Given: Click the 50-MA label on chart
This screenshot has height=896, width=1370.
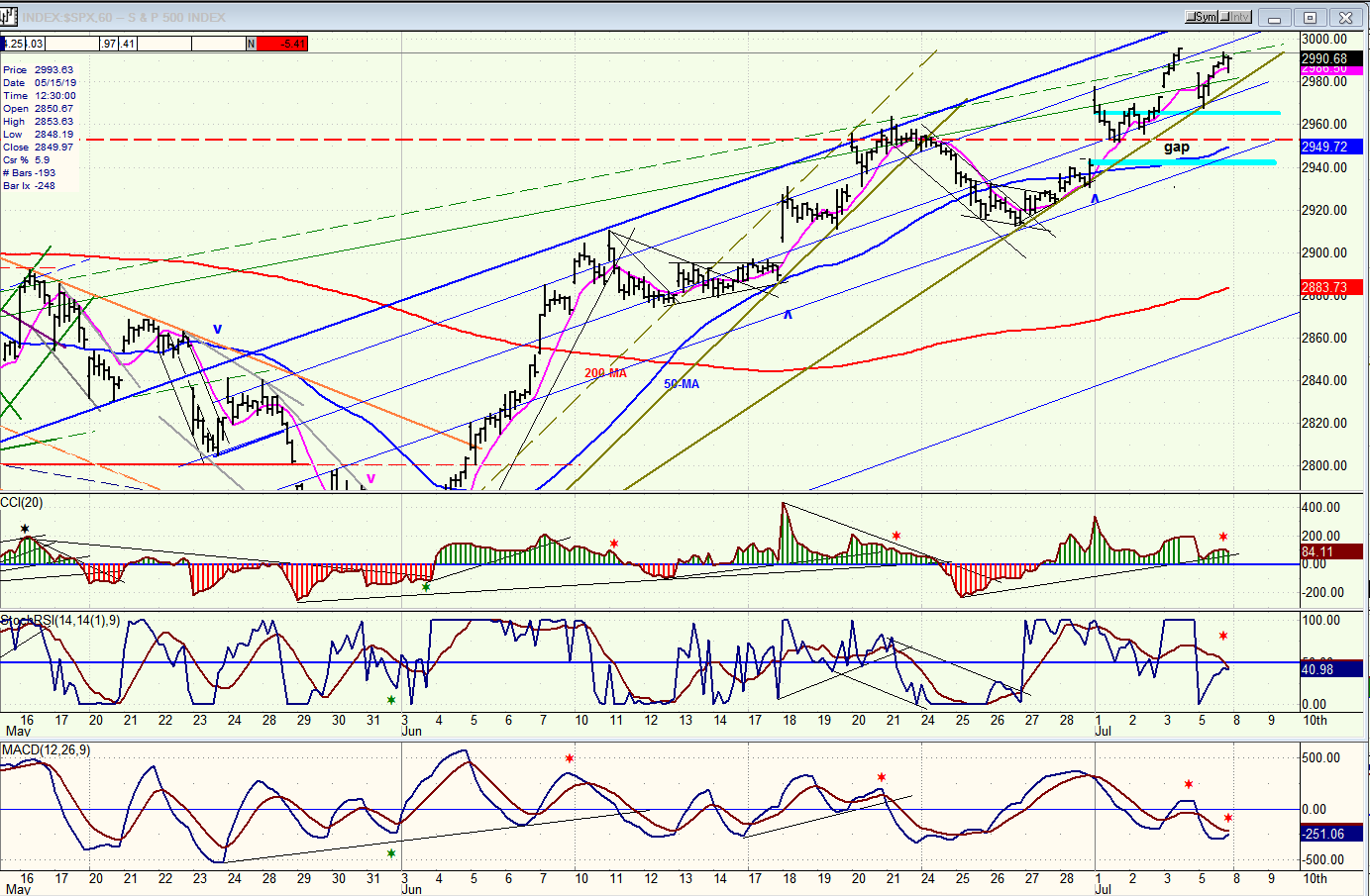Looking at the screenshot, I should 682,384.
